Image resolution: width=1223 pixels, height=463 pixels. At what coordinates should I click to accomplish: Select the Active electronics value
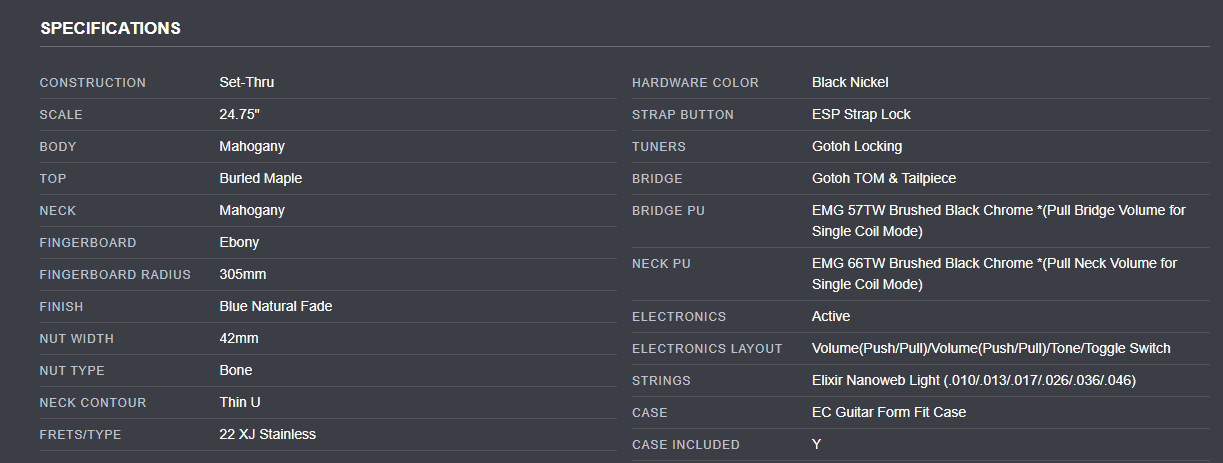click(831, 316)
